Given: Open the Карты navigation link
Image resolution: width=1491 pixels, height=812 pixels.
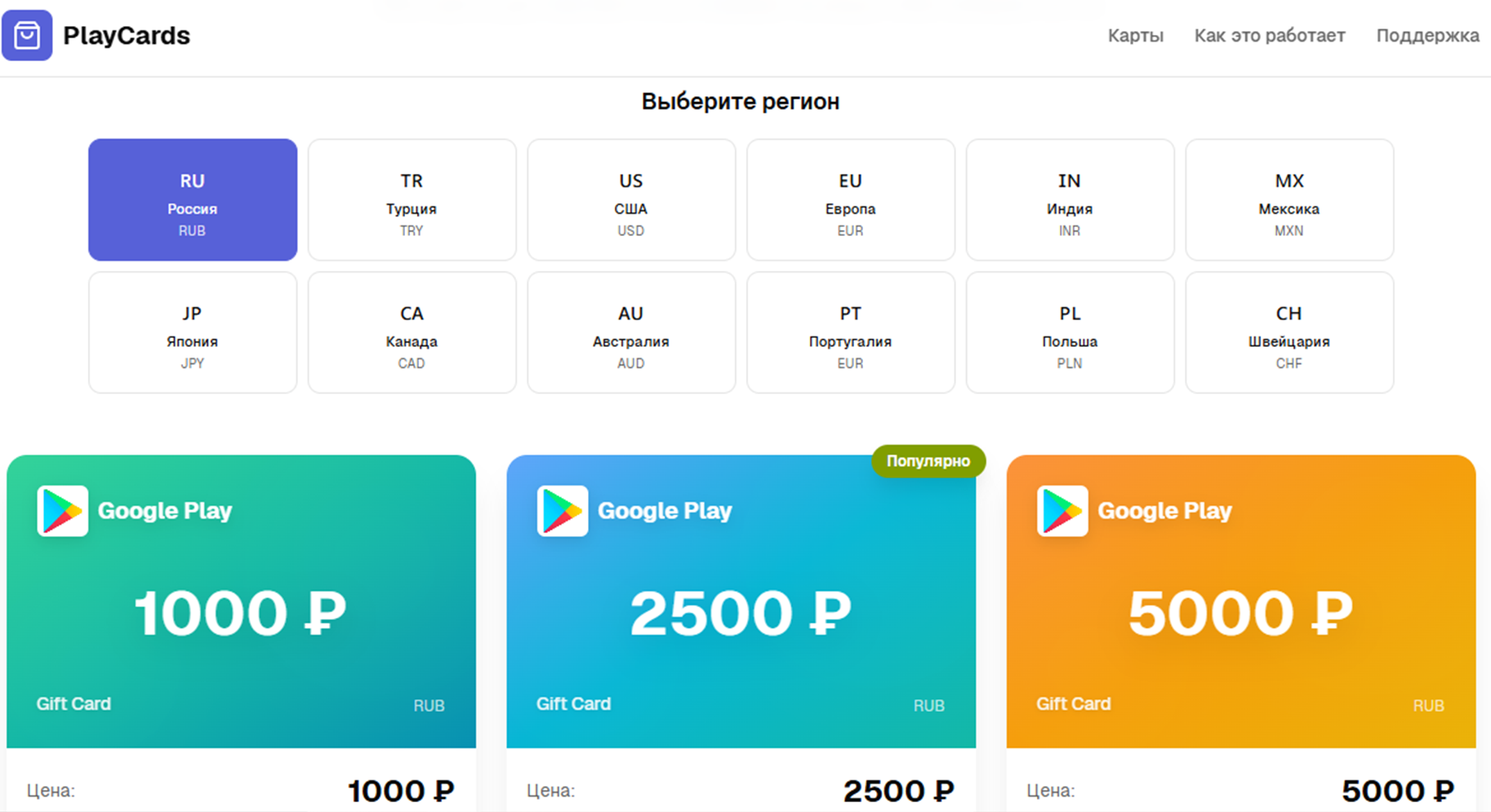Looking at the screenshot, I should pos(1135,36).
